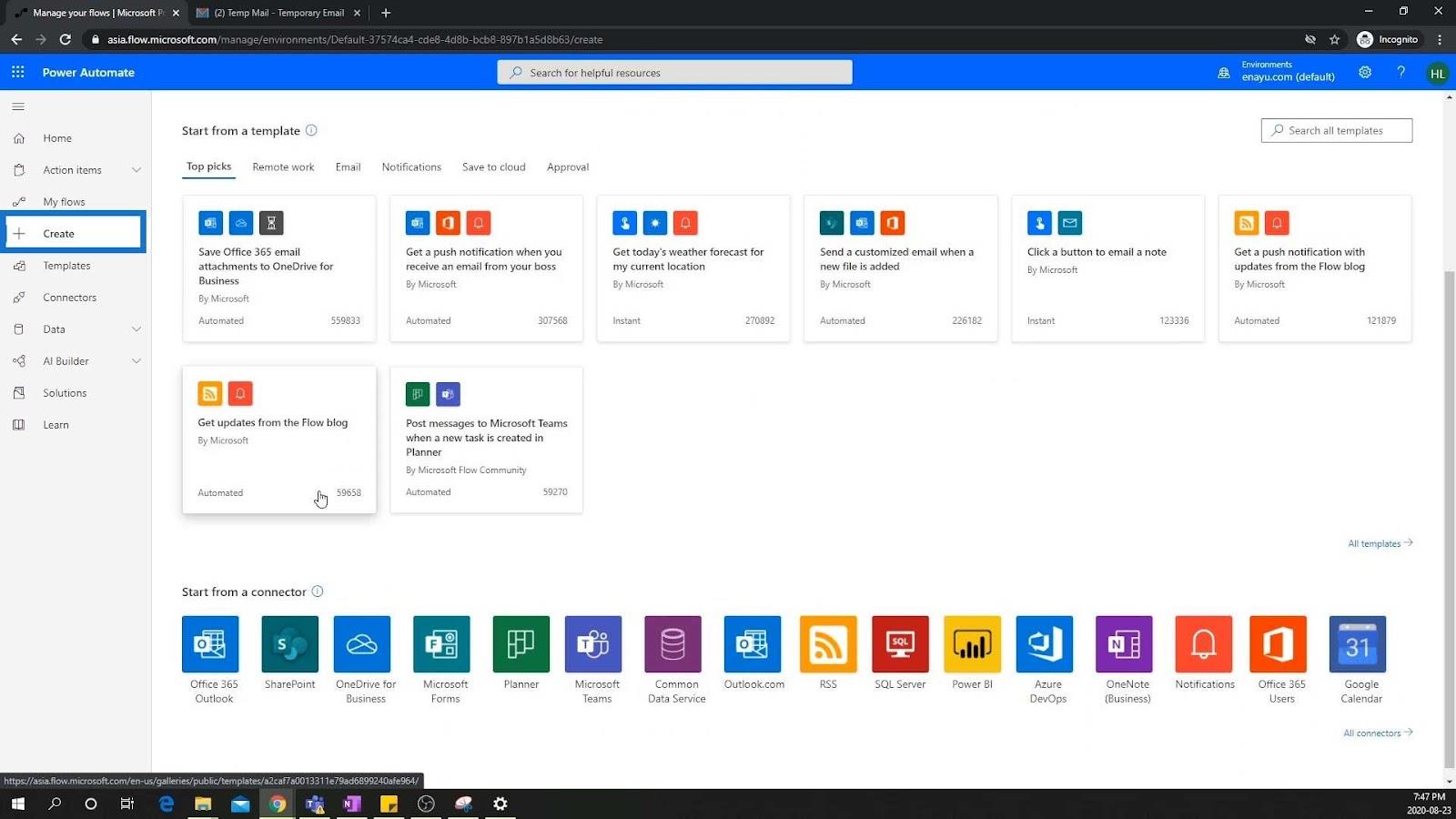This screenshot has width=1456, height=819.
Task: Collapse the left navigation hamburger menu
Action: click(18, 106)
